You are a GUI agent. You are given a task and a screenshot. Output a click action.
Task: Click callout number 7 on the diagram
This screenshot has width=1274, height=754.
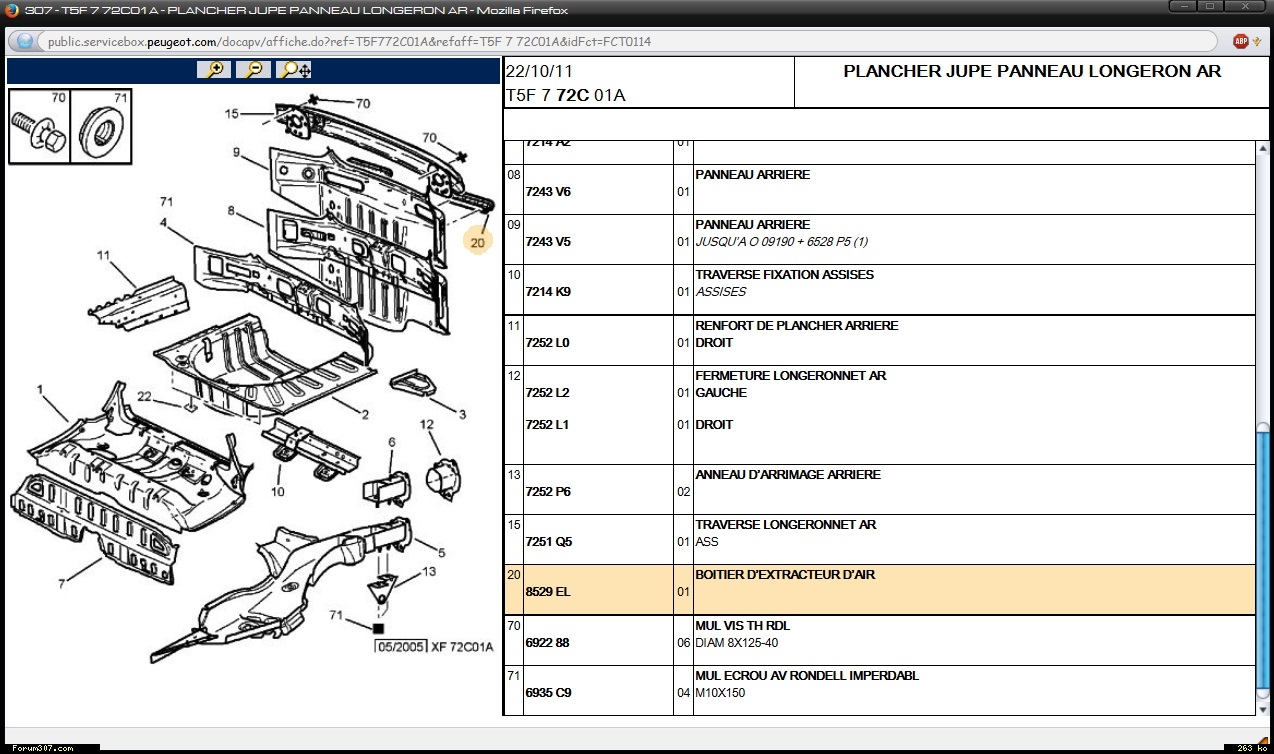pyautogui.click(x=62, y=583)
